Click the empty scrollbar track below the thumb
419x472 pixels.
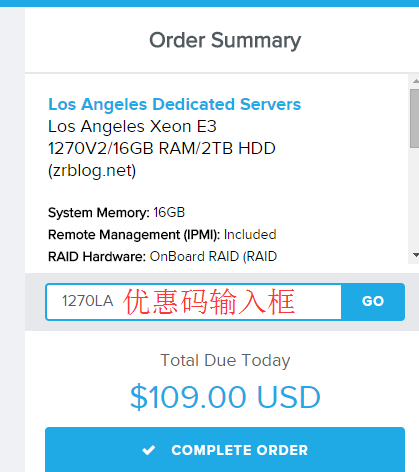414,199
